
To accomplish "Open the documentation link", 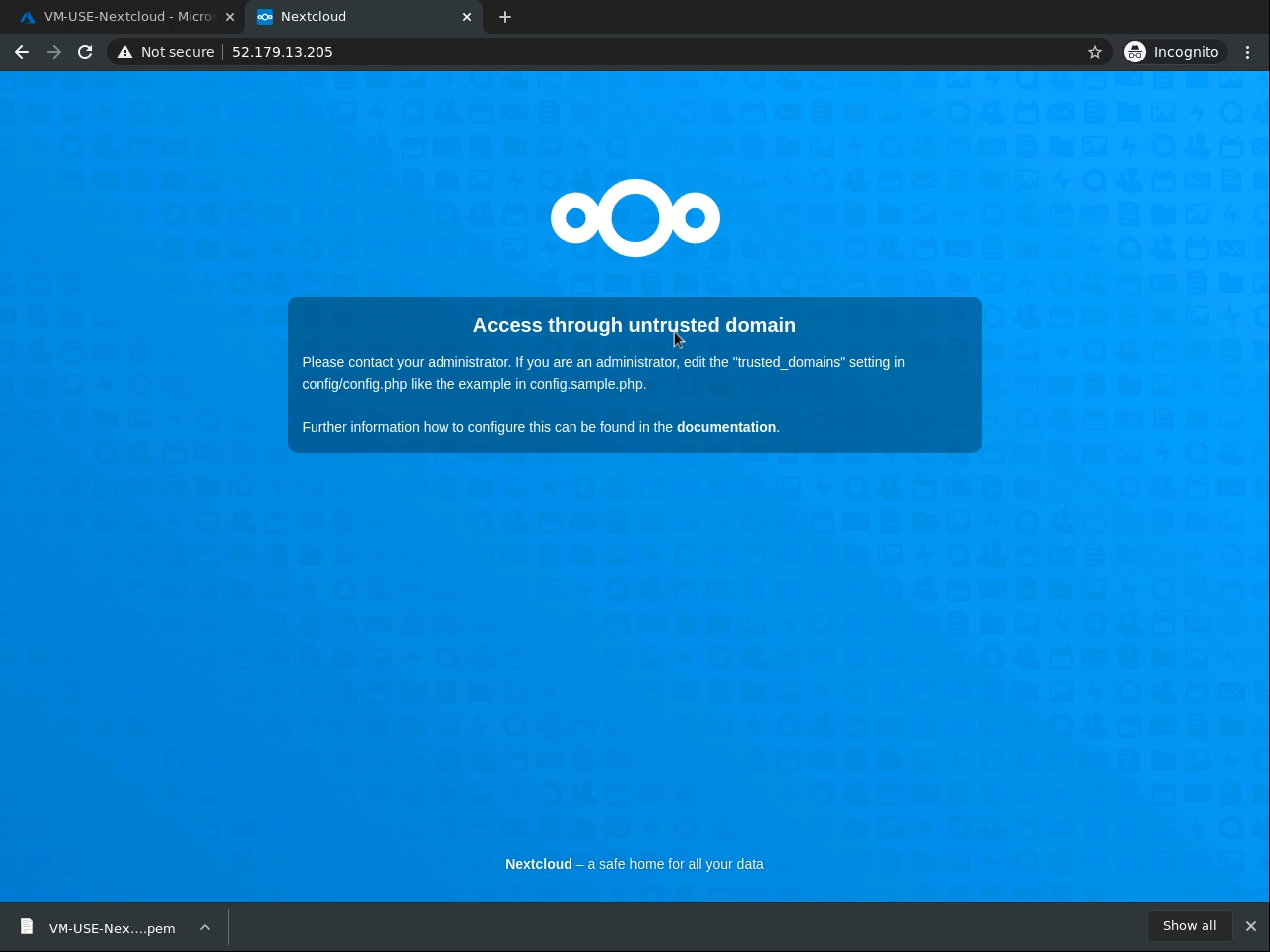I will 726,427.
